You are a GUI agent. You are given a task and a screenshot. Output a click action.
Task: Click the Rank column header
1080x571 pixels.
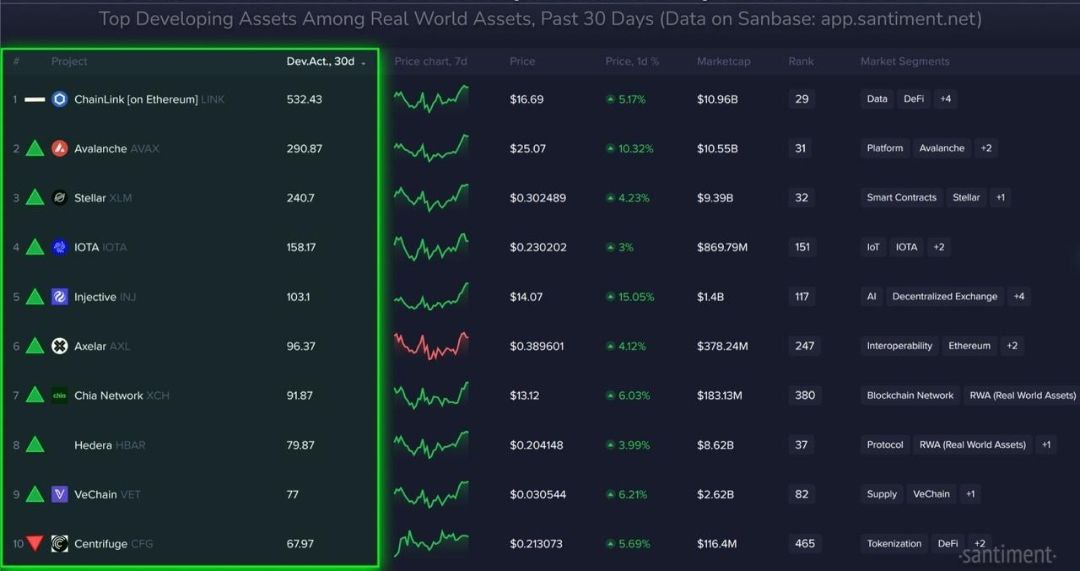[x=801, y=61]
